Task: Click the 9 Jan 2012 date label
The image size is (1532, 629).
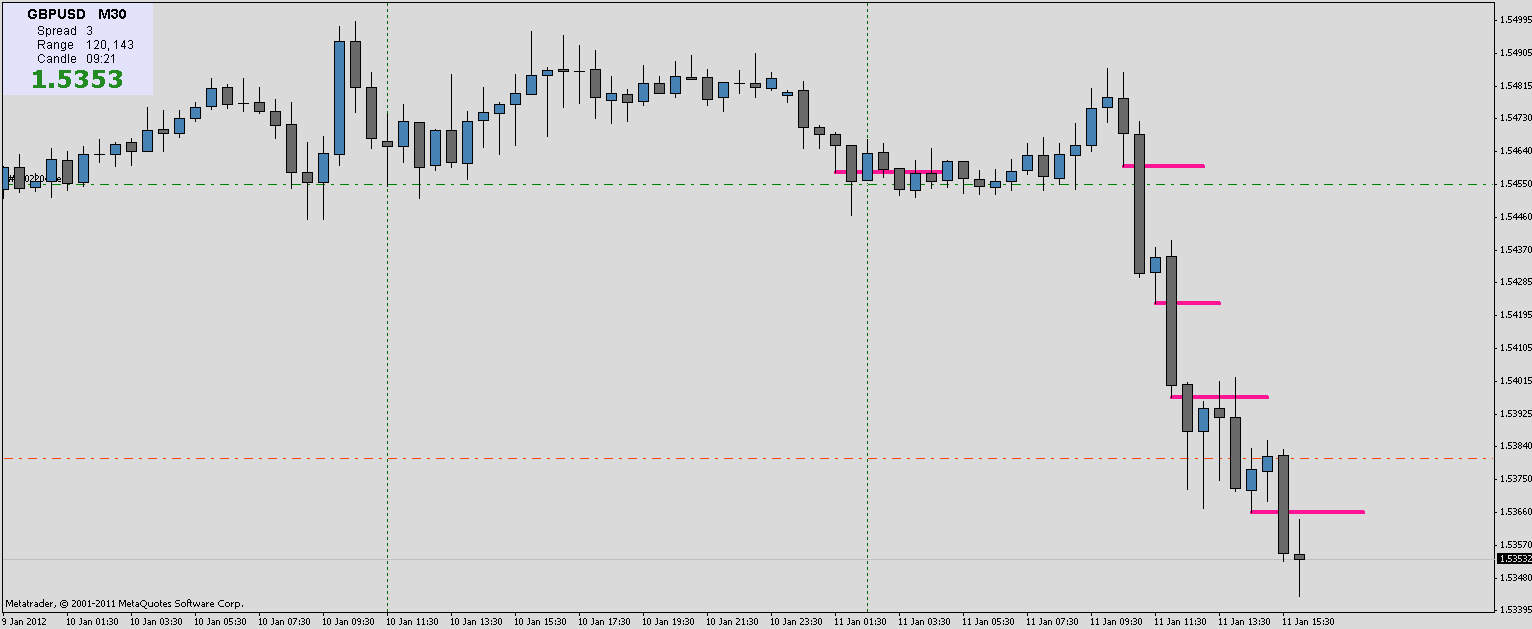Action: [24, 622]
